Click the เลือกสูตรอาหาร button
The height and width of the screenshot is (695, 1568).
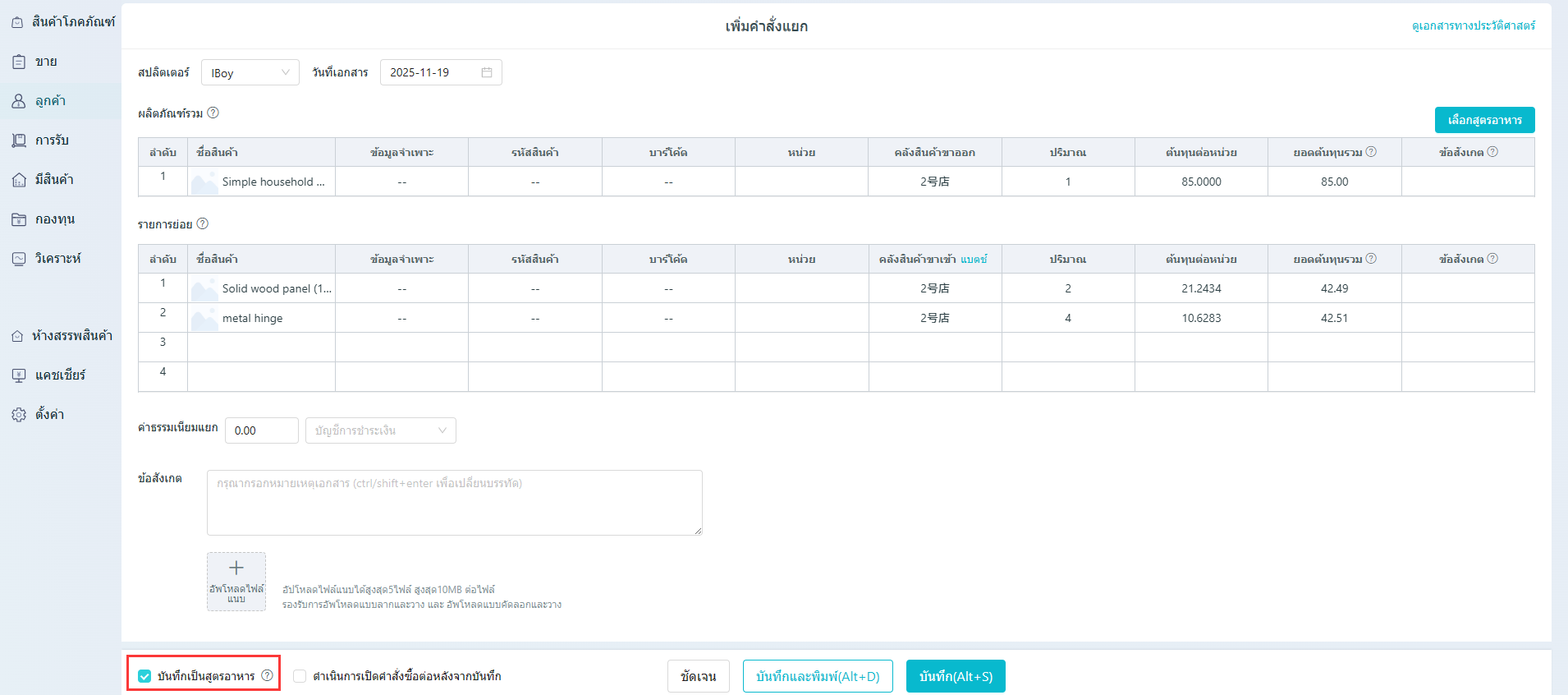tap(1484, 120)
